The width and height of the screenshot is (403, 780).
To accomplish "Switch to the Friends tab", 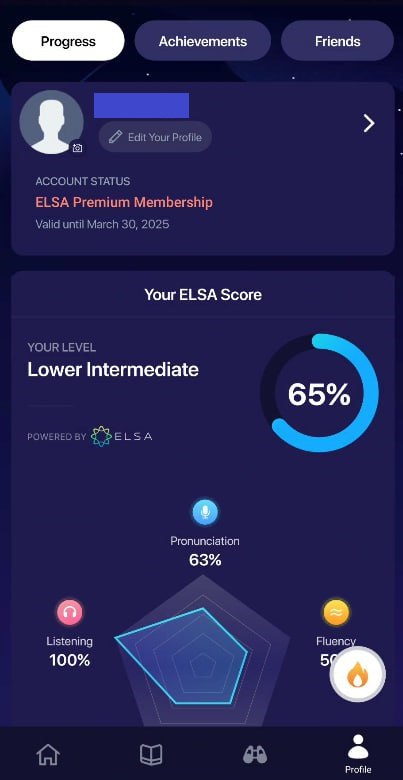I will click(x=337, y=41).
